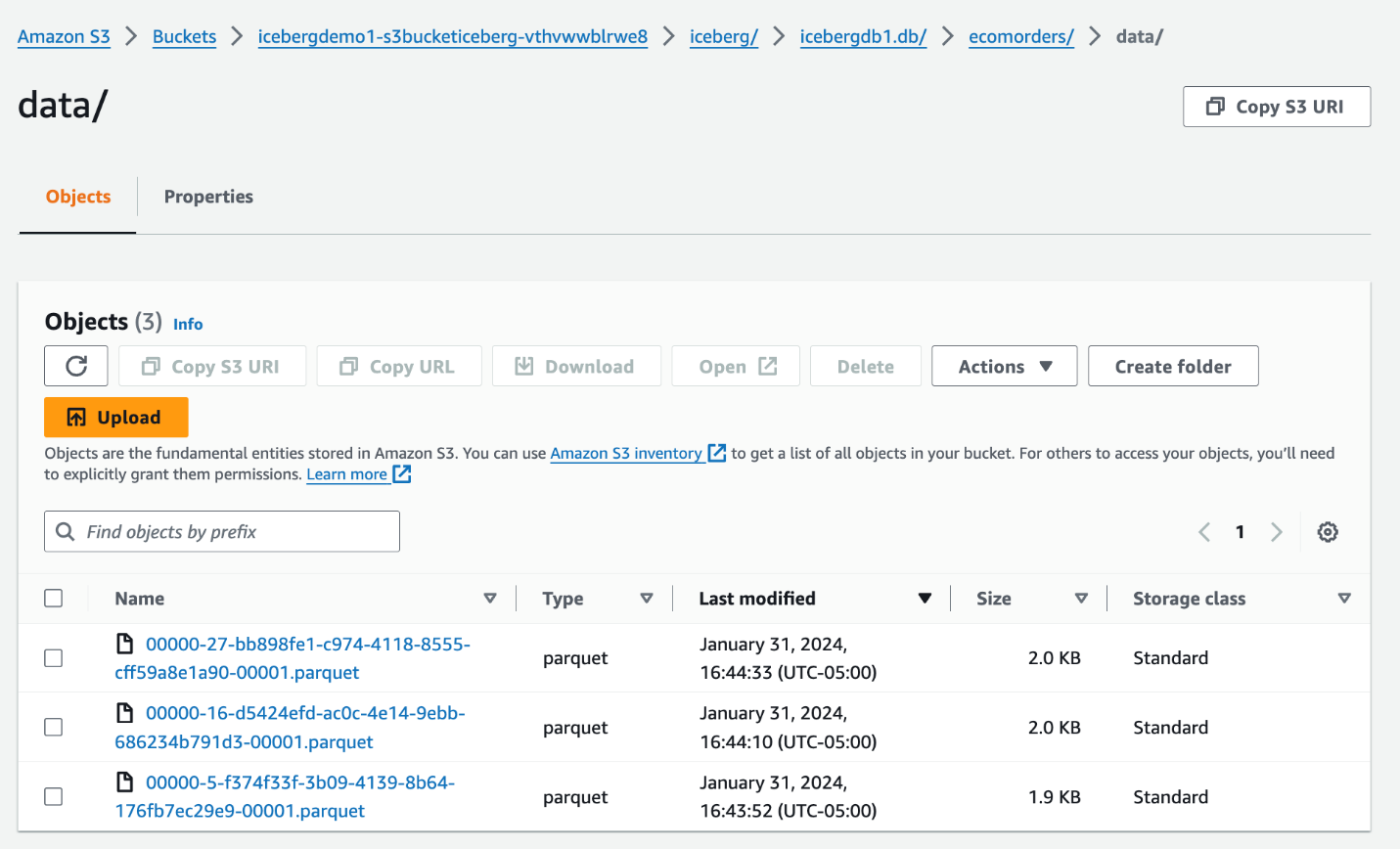
Task: Click file icon of 00000-5 parquet object
Action: click(x=125, y=782)
